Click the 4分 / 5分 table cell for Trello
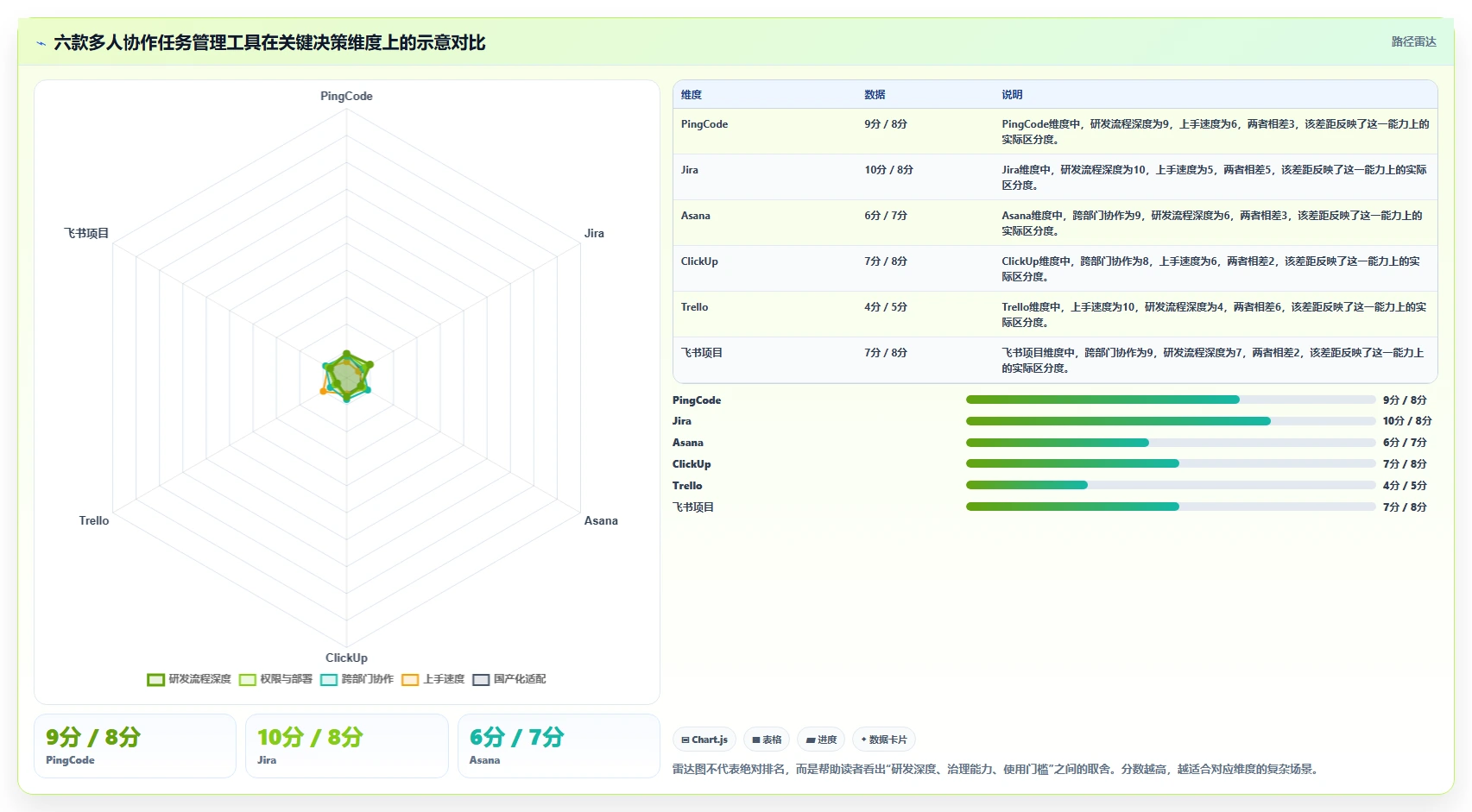The image size is (1472, 812). pyautogui.click(x=886, y=307)
